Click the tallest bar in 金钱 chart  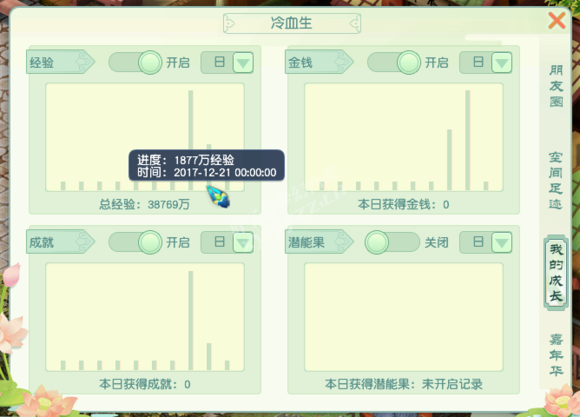tap(468, 140)
